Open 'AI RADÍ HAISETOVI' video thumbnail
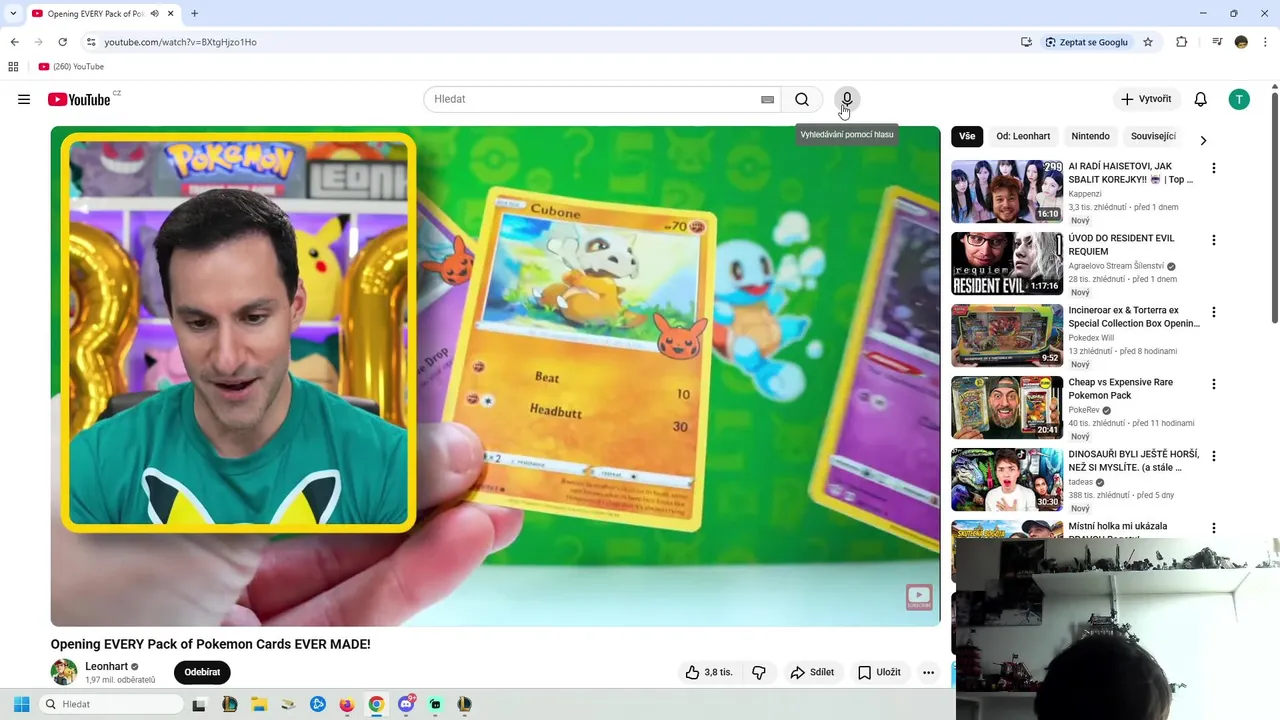Viewport: 1280px width, 720px height. (1007, 191)
